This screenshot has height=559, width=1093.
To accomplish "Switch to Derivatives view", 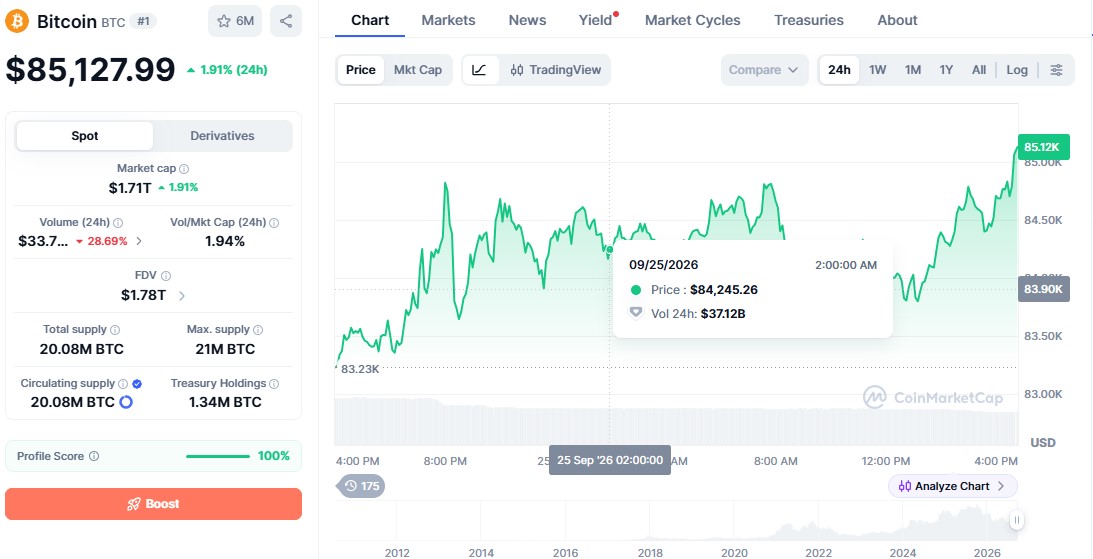I will pyautogui.click(x=222, y=136).
